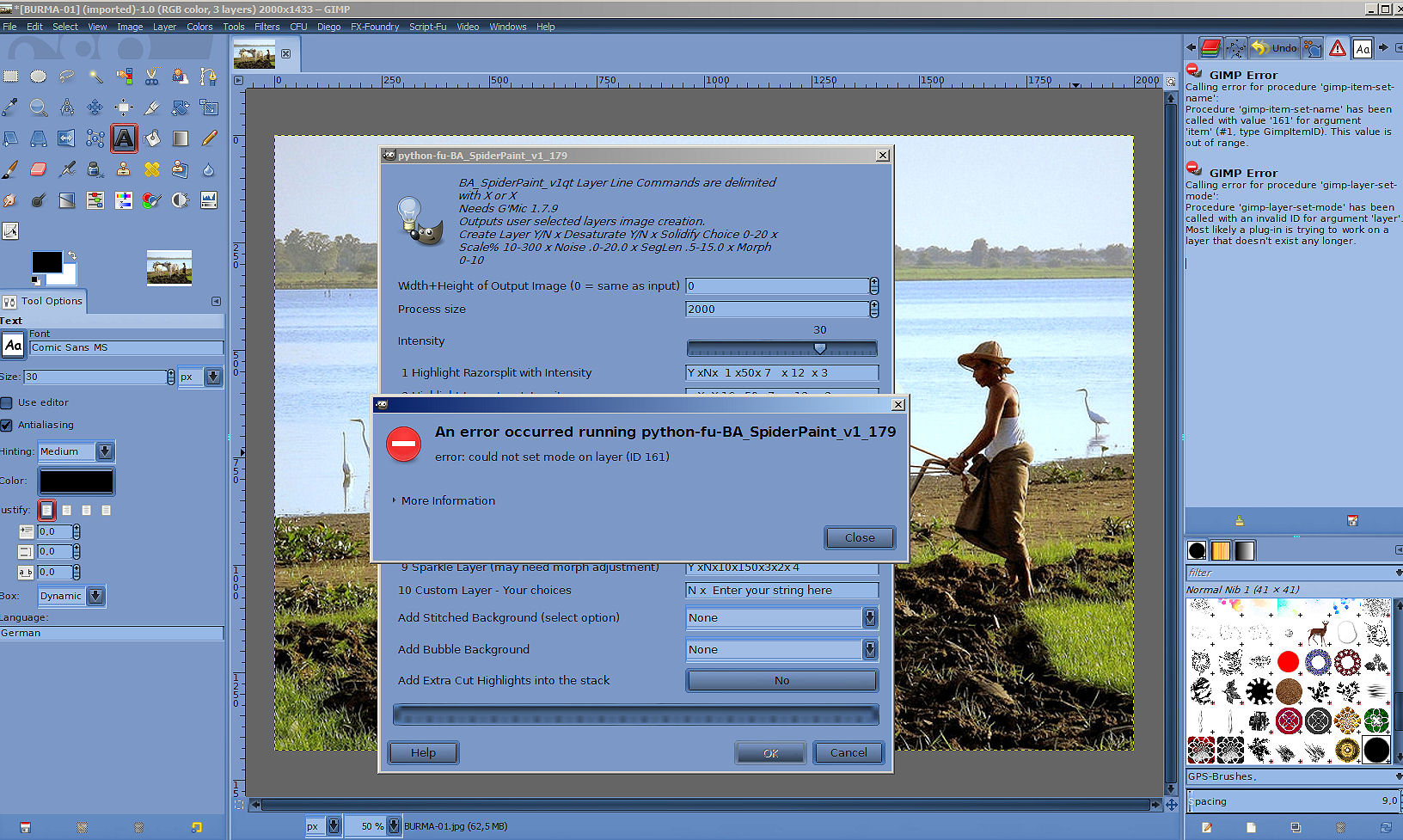Select the Flip tool

(x=67, y=138)
